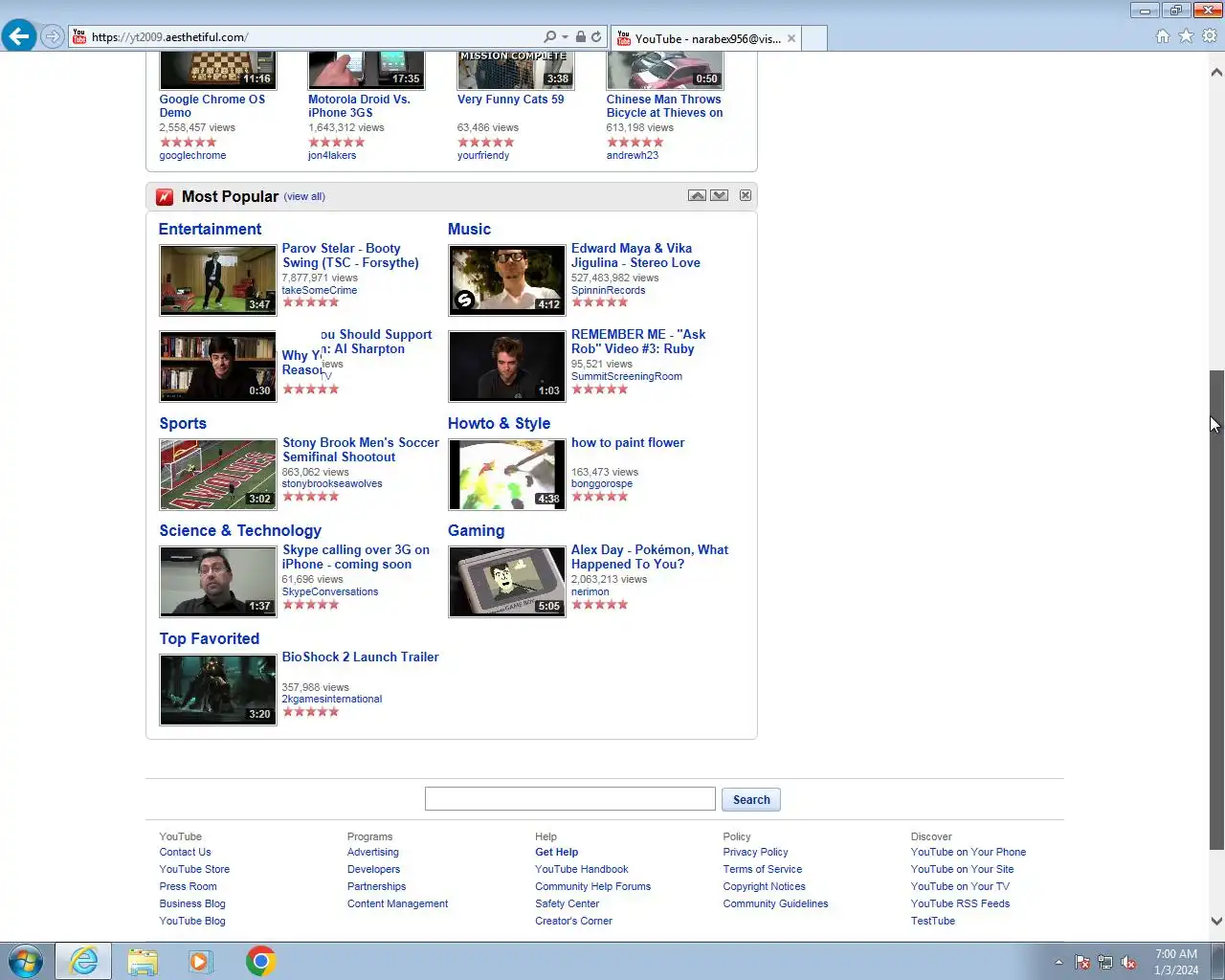Open the Windows Start button
The height and width of the screenshot is (980, 1225).
(x=25, y=961)
